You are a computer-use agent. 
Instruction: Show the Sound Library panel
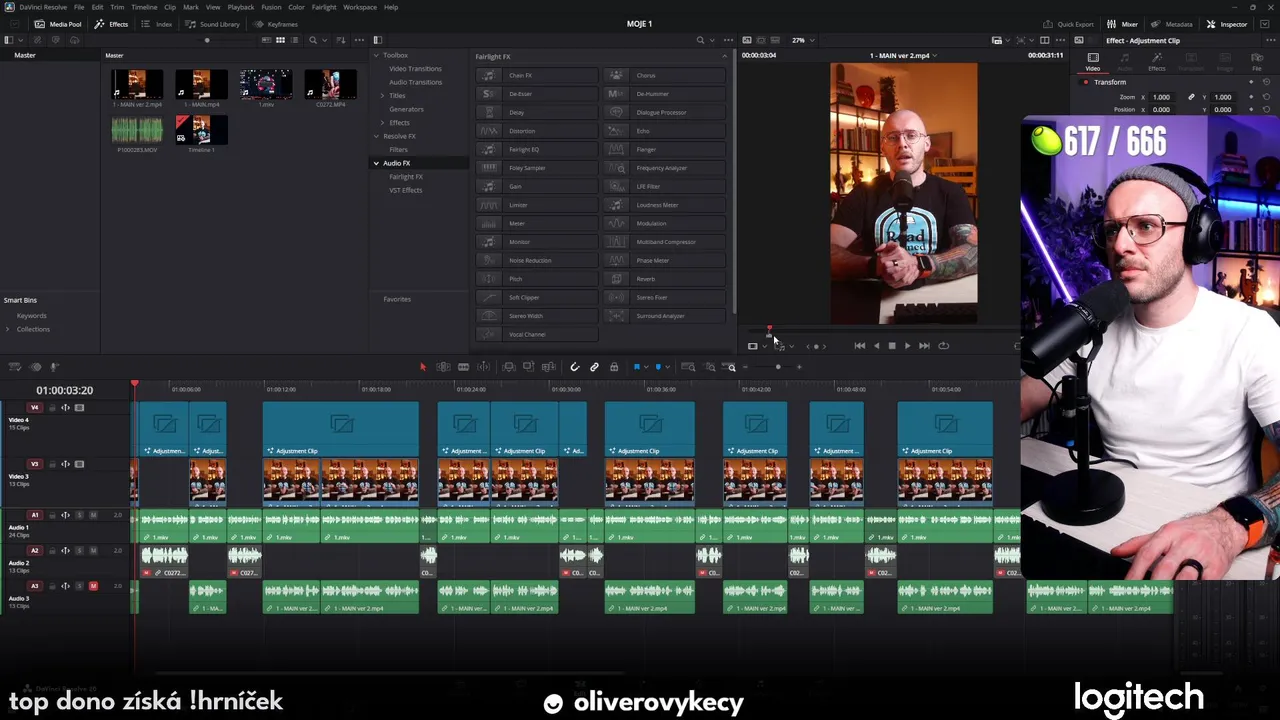pos(212,24)
